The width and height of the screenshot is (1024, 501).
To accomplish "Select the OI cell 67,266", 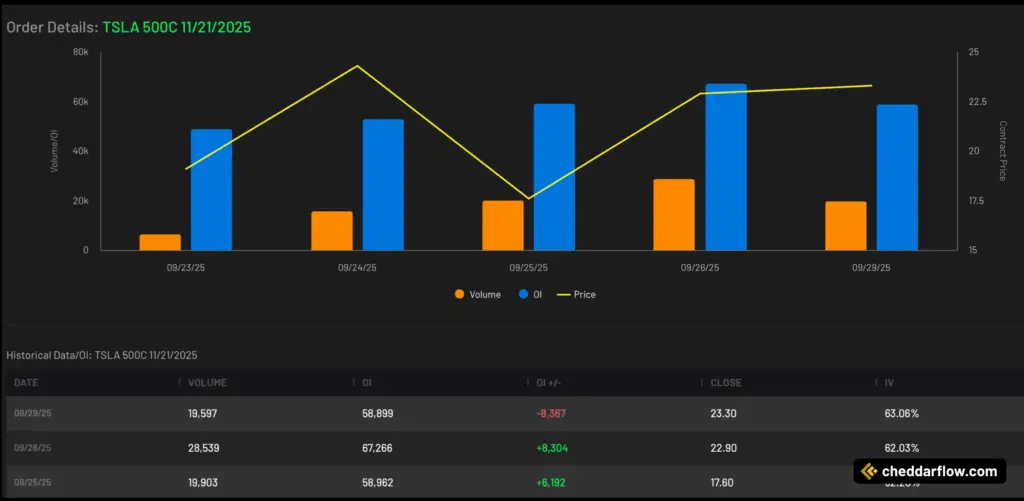I will pyautogui.click(x=377, y=448).
